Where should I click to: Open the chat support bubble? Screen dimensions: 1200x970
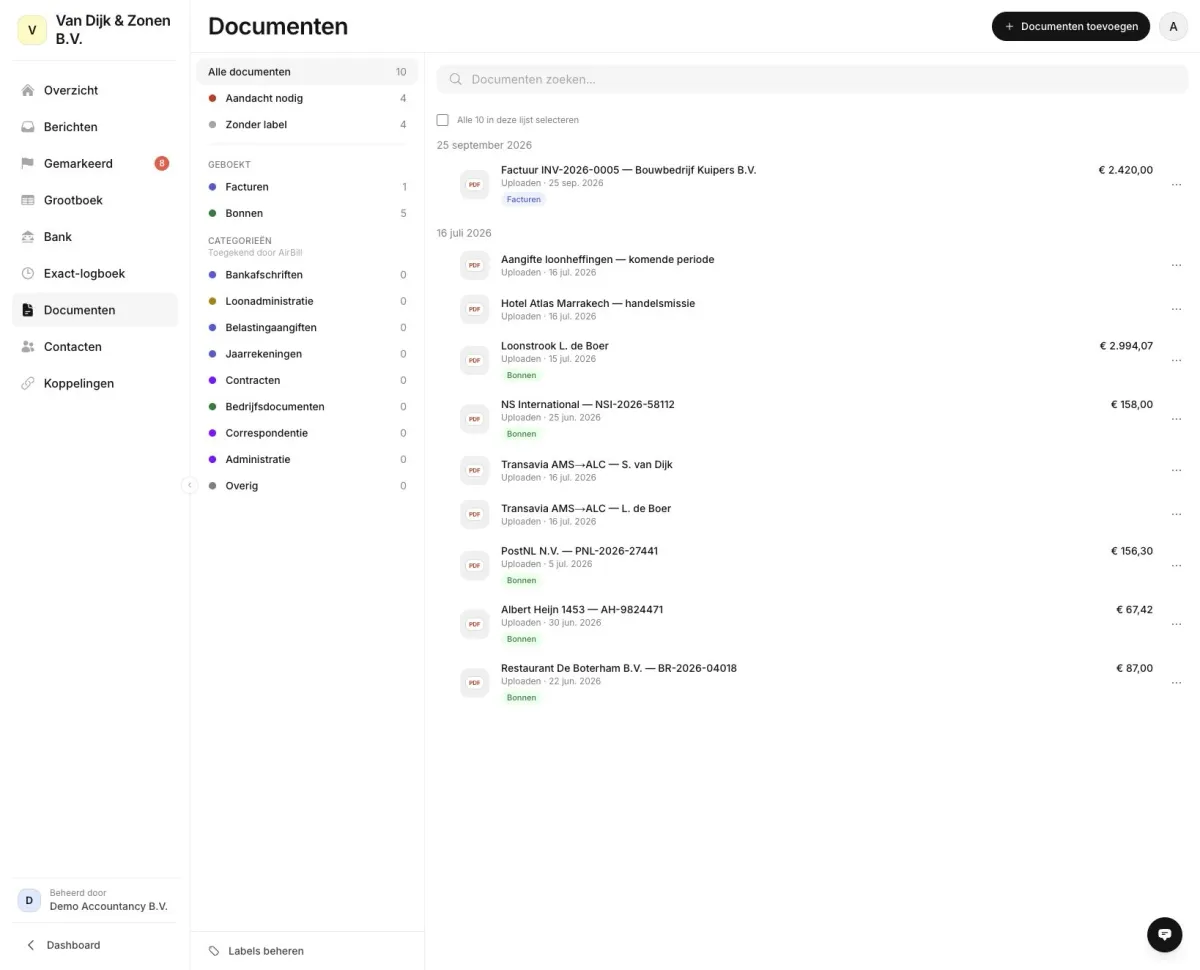pos(1164,934)
